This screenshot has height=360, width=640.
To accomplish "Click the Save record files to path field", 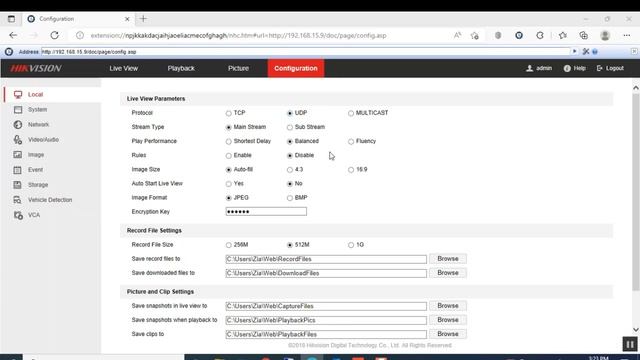I will pyautogui.click(x=326, y=259).
